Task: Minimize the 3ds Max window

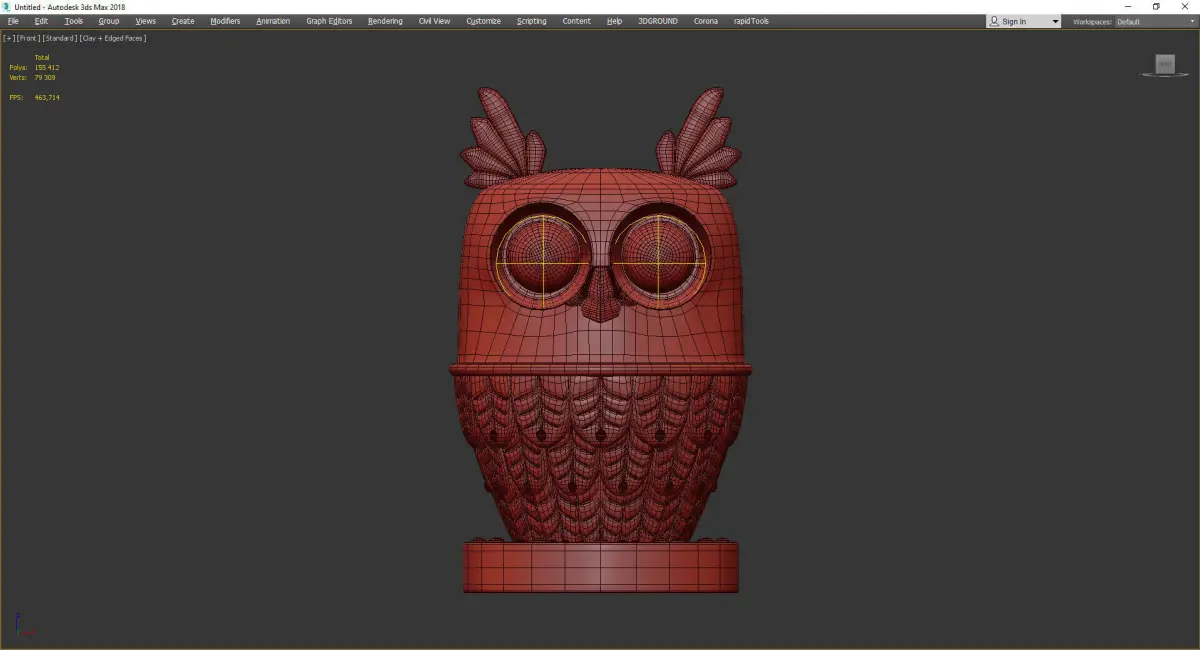Action: click(1129, 7)
